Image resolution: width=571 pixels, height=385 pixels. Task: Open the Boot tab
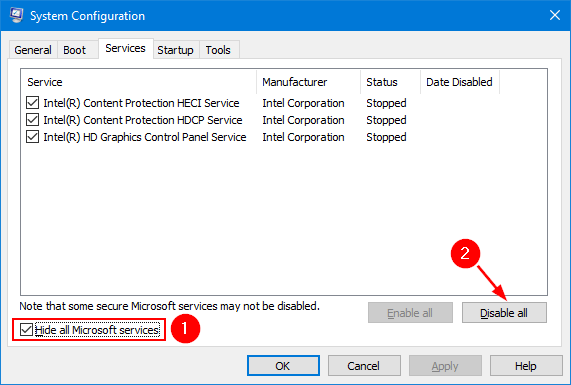click(75, 50)
